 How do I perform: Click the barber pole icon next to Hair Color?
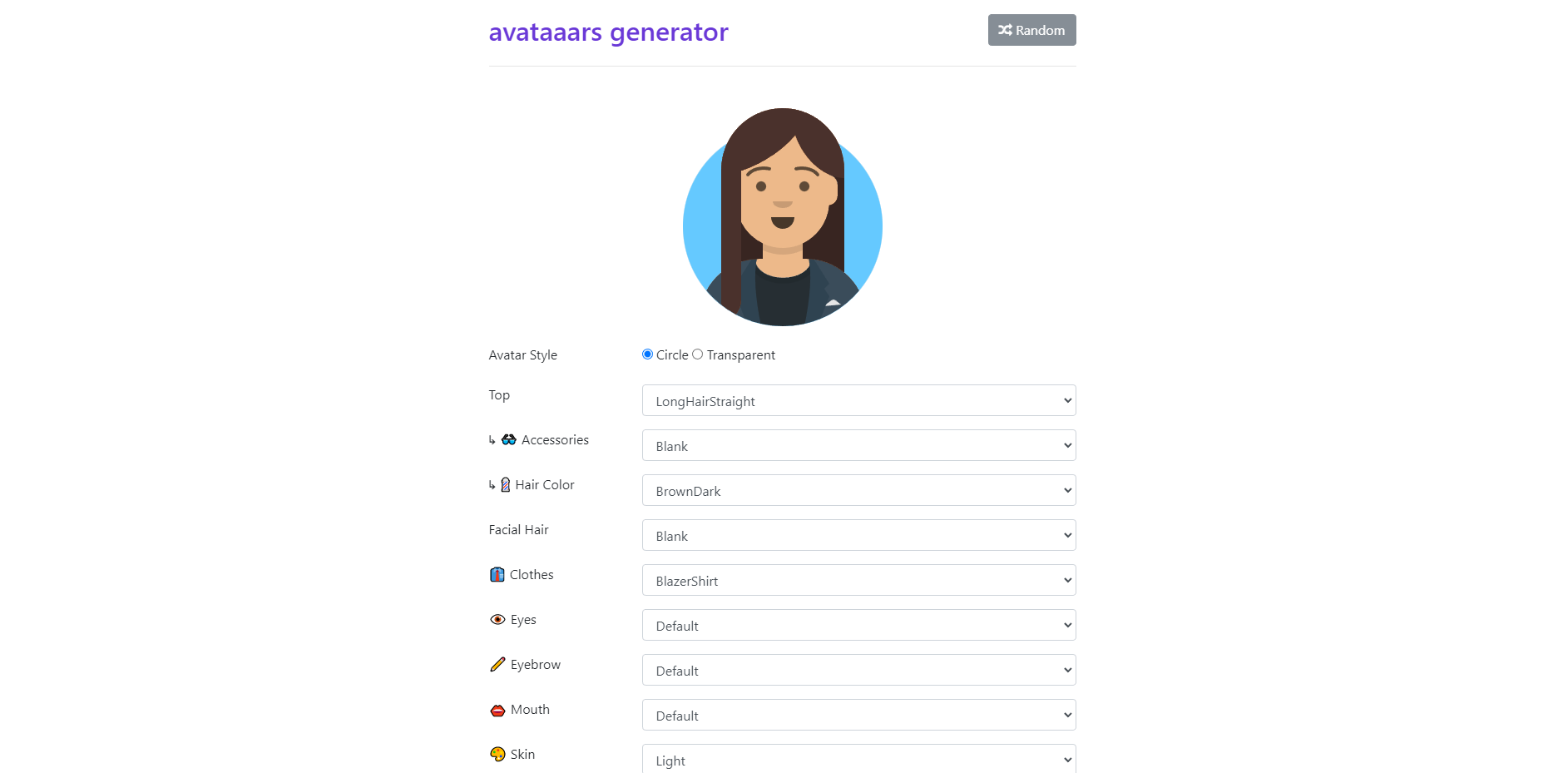[505, 484]
